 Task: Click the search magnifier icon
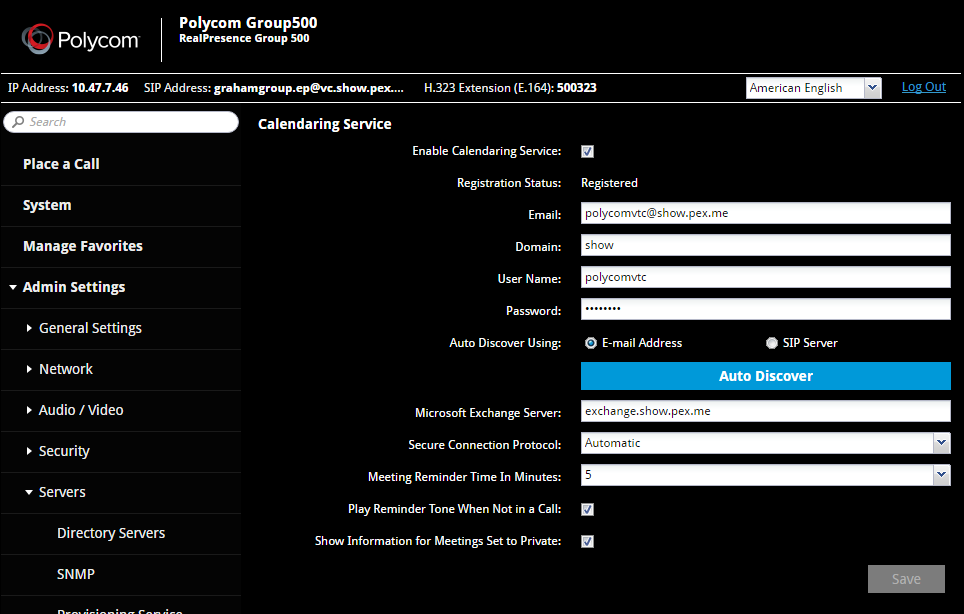pyautogui.click(x=18, y=122)
